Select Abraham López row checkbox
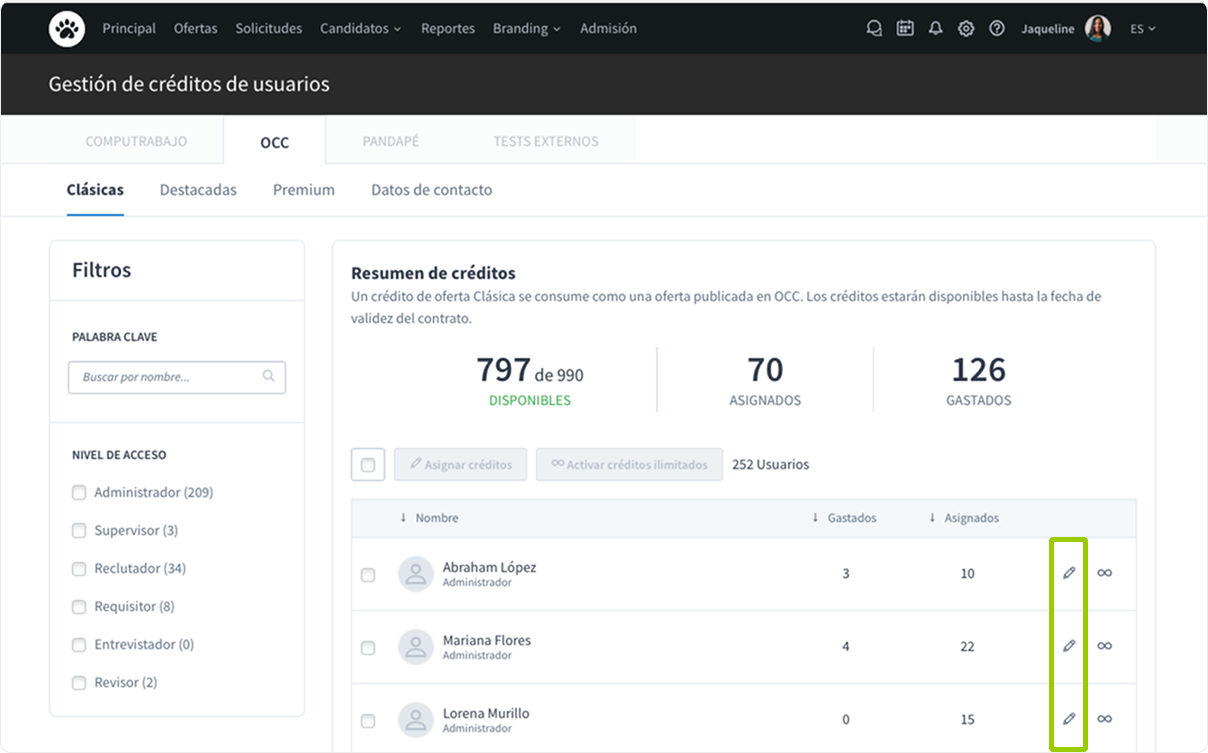 click(x=368, y=575)
